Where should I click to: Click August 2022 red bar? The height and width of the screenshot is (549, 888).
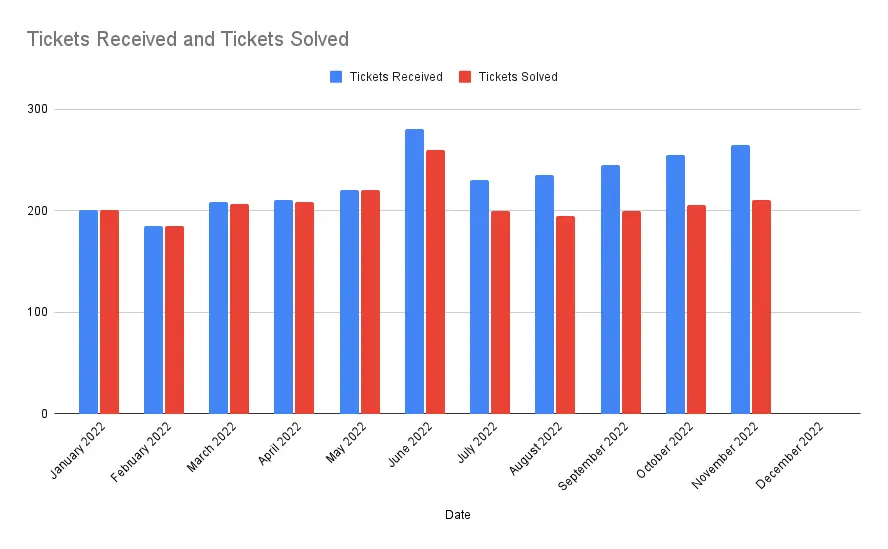tap(565, 314)
